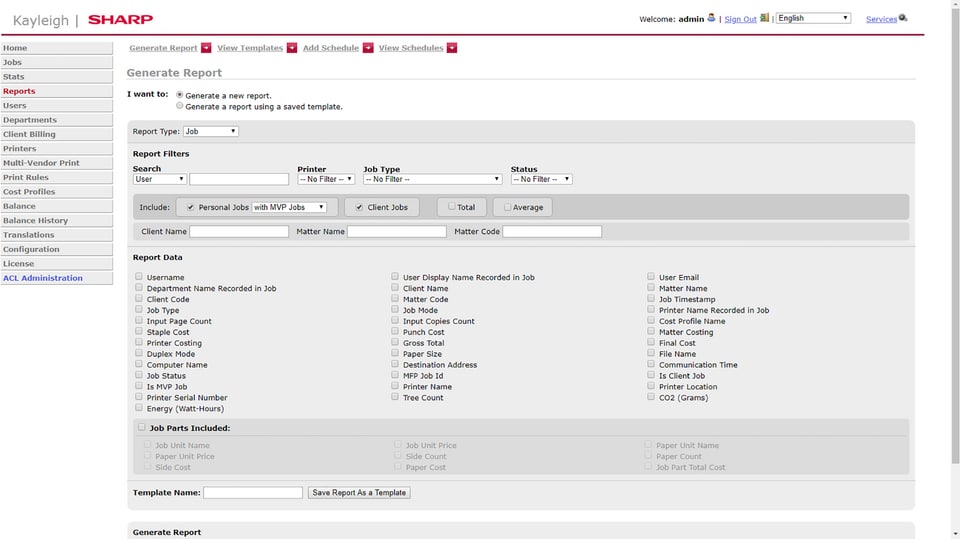Enable the Username report data checkbox
Screen dimensions: 960x539
pyautogui.click(x=139, y=277)
